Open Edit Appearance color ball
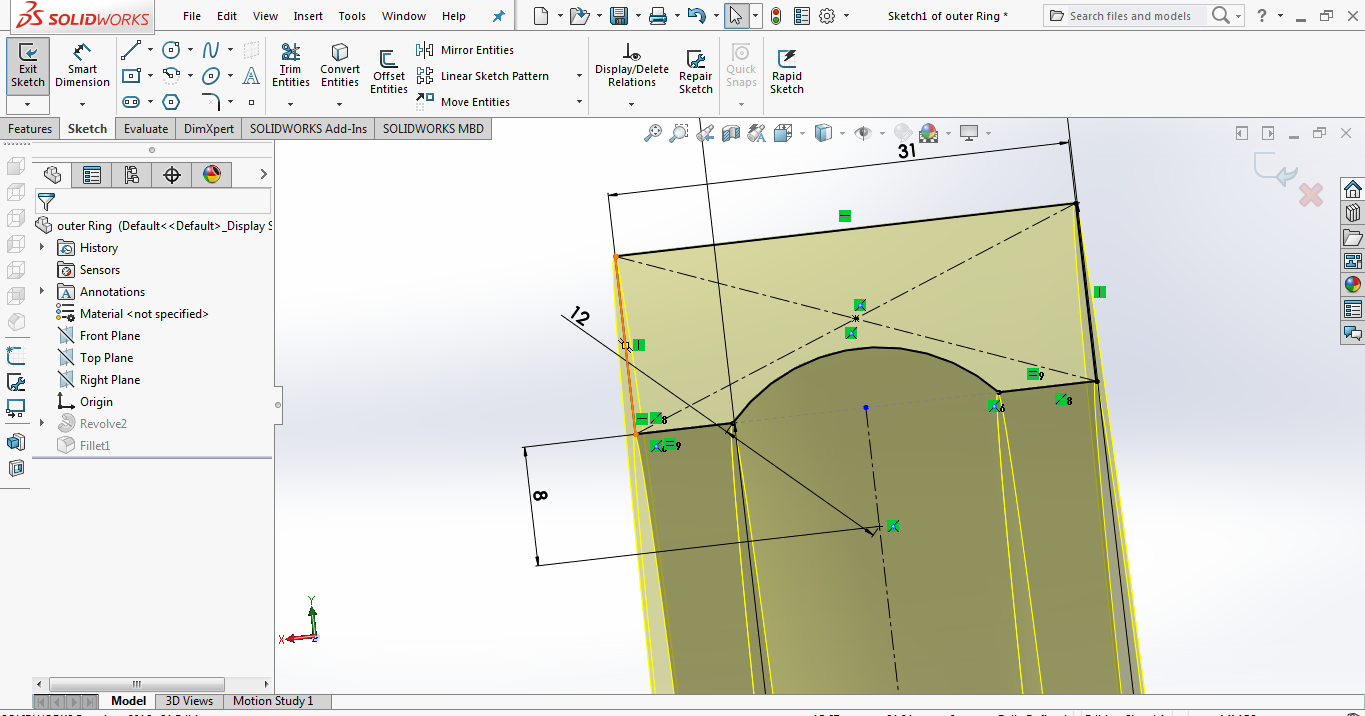This screenshot has width=1365, height=716. tap(929, 132)
